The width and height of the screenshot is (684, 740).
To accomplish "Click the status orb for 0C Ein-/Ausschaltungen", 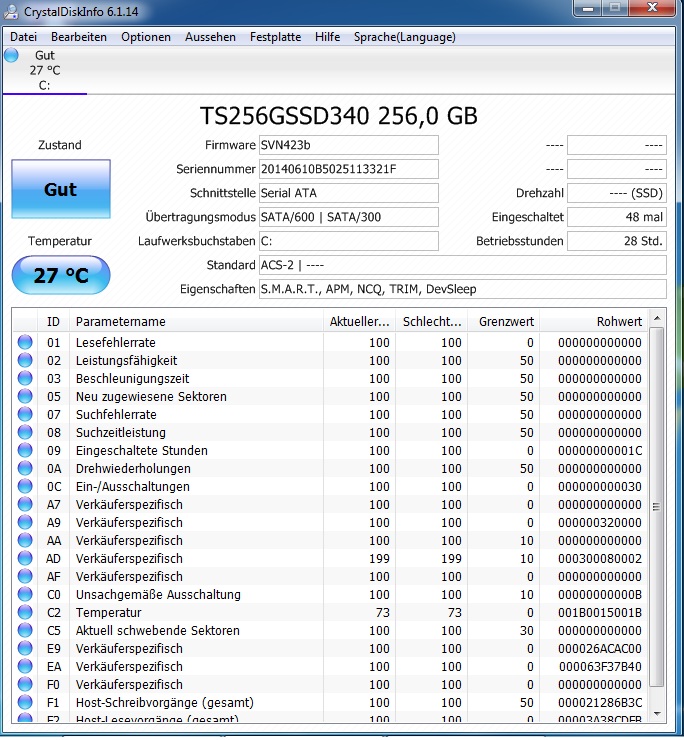I will (x=25, y=486).
